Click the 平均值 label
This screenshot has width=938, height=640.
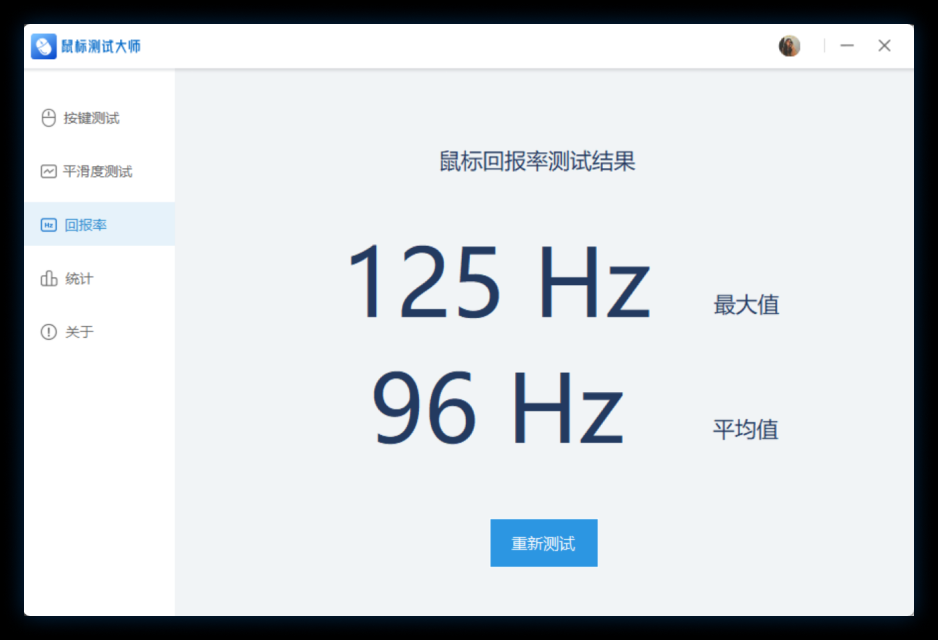coord(745,429)
